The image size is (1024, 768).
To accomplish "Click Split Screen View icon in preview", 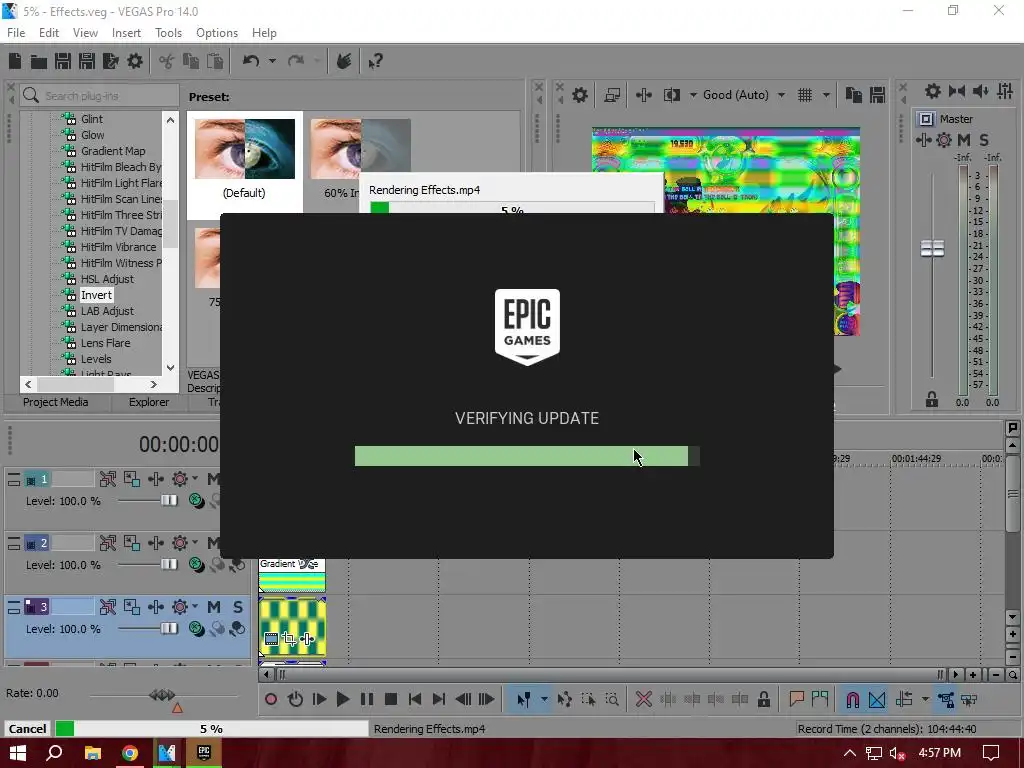I will coord(671,95).
